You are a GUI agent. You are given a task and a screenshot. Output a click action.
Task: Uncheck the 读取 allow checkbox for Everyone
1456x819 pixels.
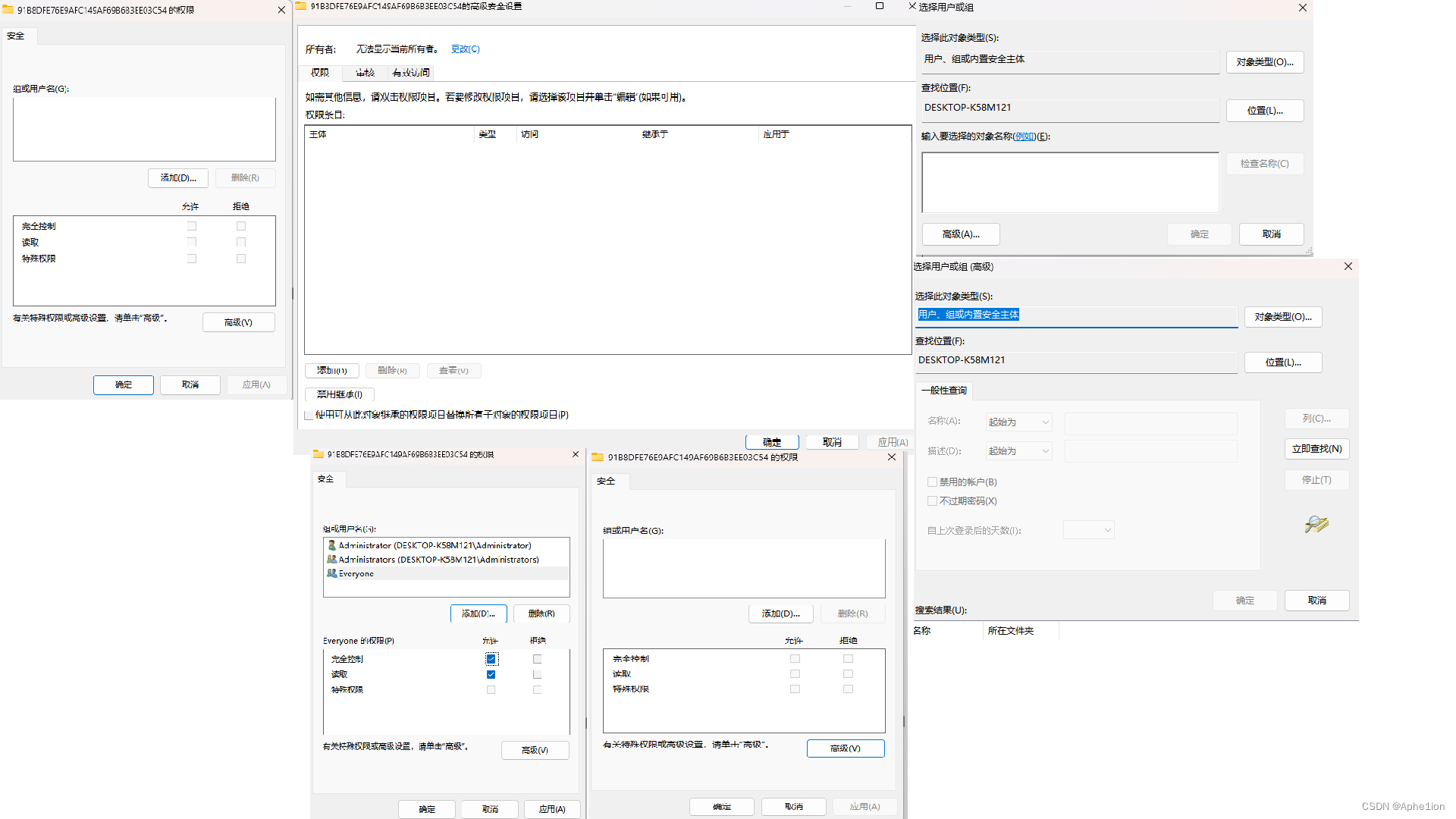(491, 674)
